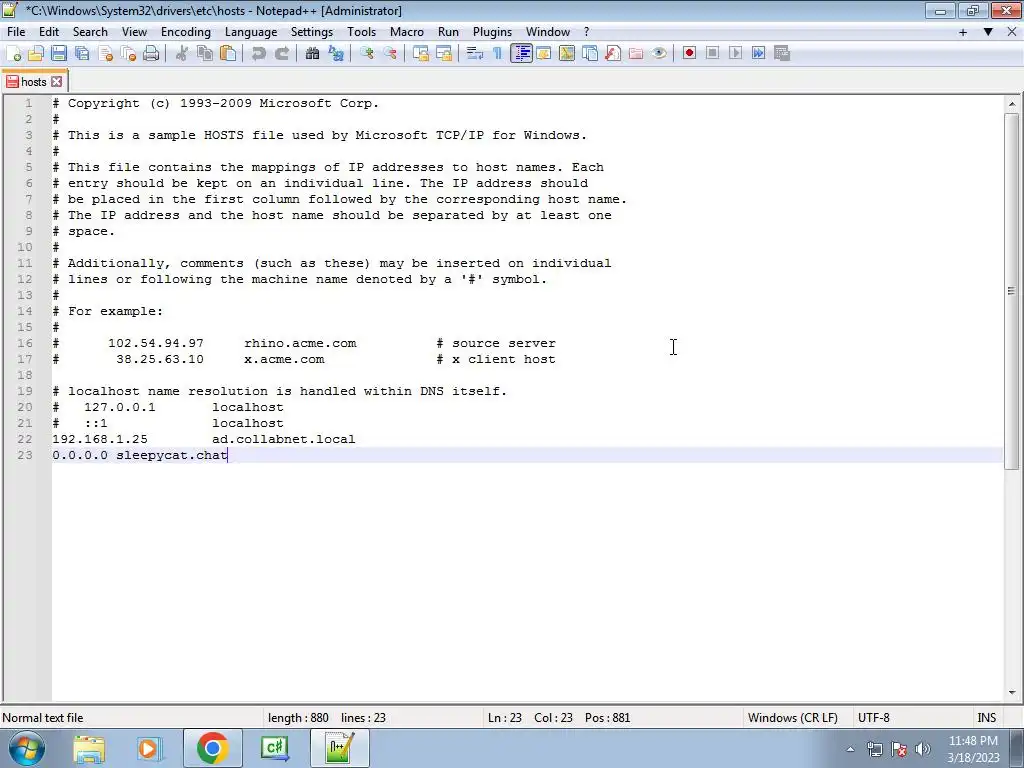Screen dimensions: 1024x768
Task: Run macro multiple times icon
Action: (x=759, y=54)
